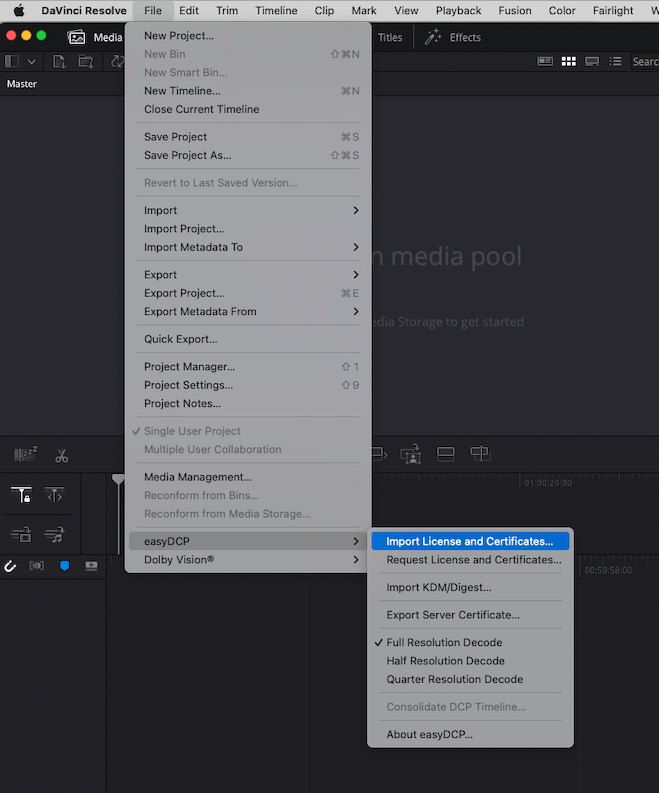Open Project Settings
659x793 pixels.
248,385
